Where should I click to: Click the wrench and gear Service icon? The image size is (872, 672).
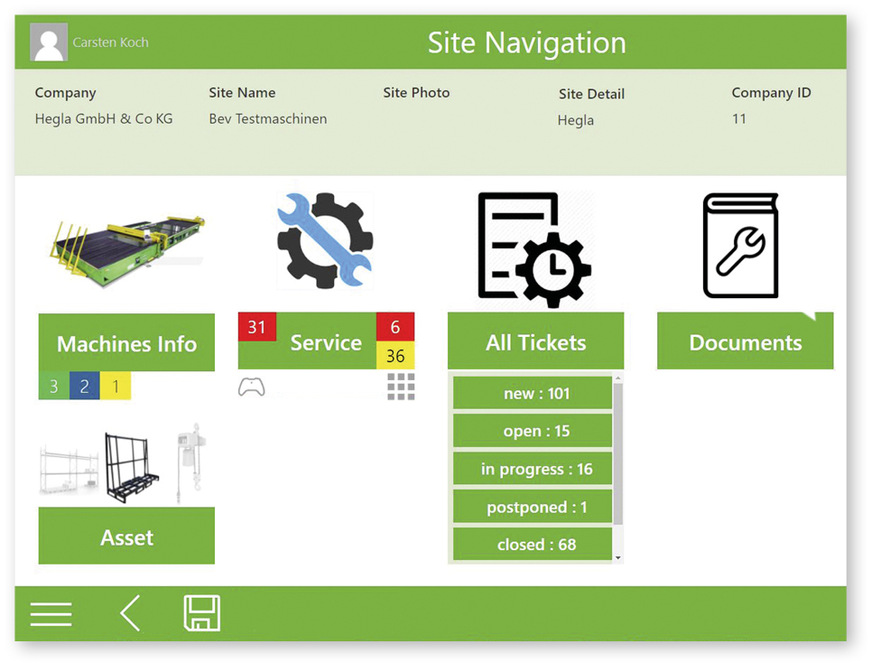[325, 241]
